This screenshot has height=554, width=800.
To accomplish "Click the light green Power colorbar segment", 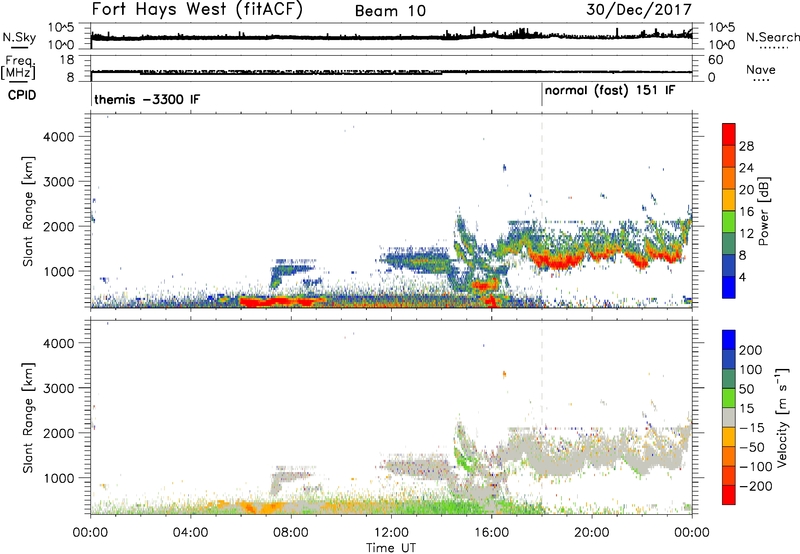I will (x=729, y=222).
